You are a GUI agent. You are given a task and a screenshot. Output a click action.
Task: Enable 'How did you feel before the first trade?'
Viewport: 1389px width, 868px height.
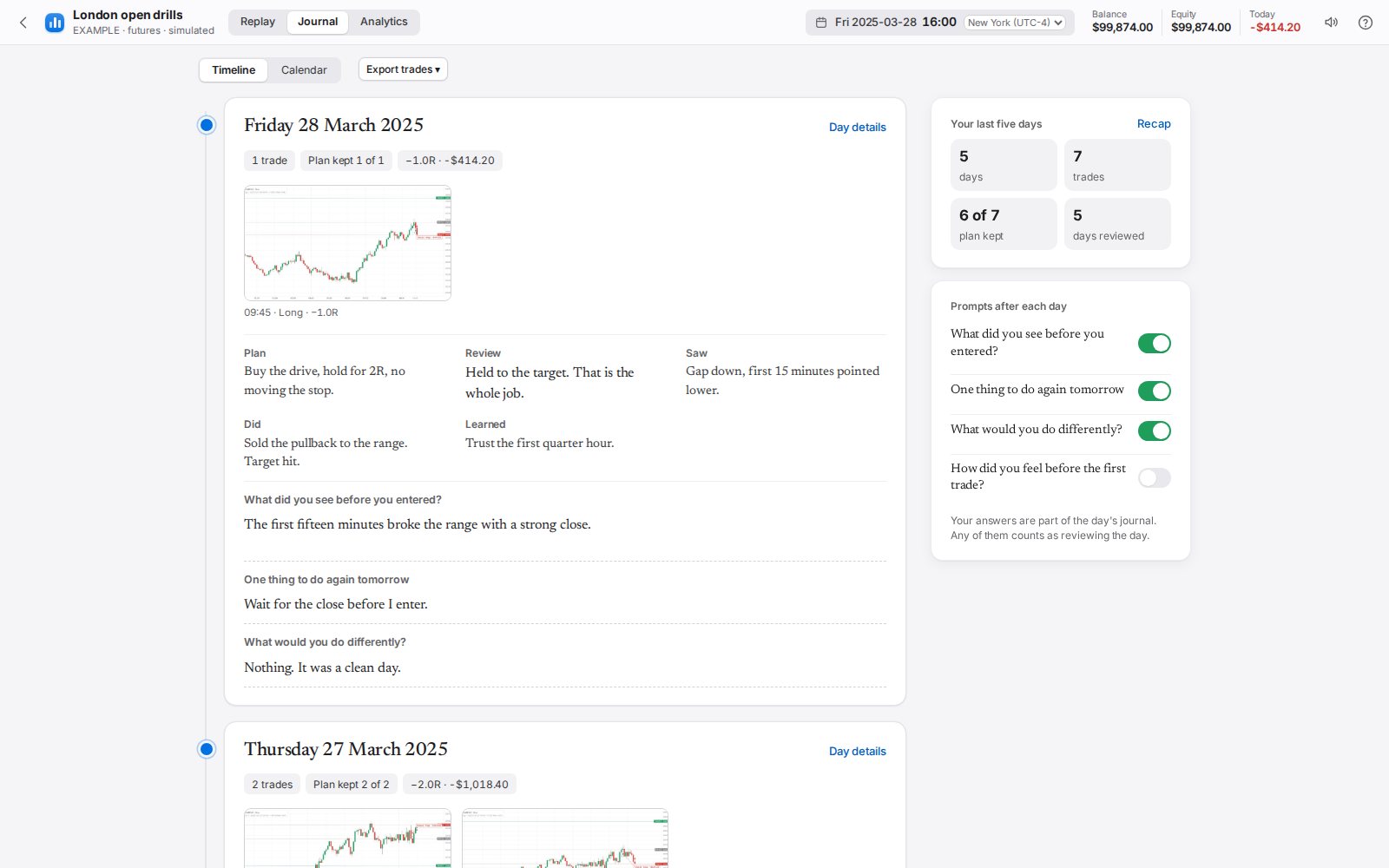(x=1155, y=477)
